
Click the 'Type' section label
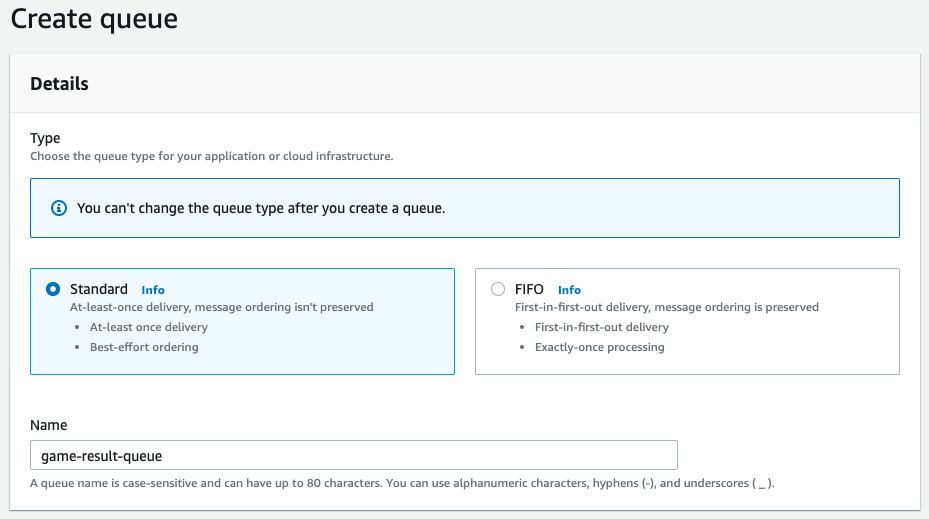pyautogui.click(x=45, y=138)
